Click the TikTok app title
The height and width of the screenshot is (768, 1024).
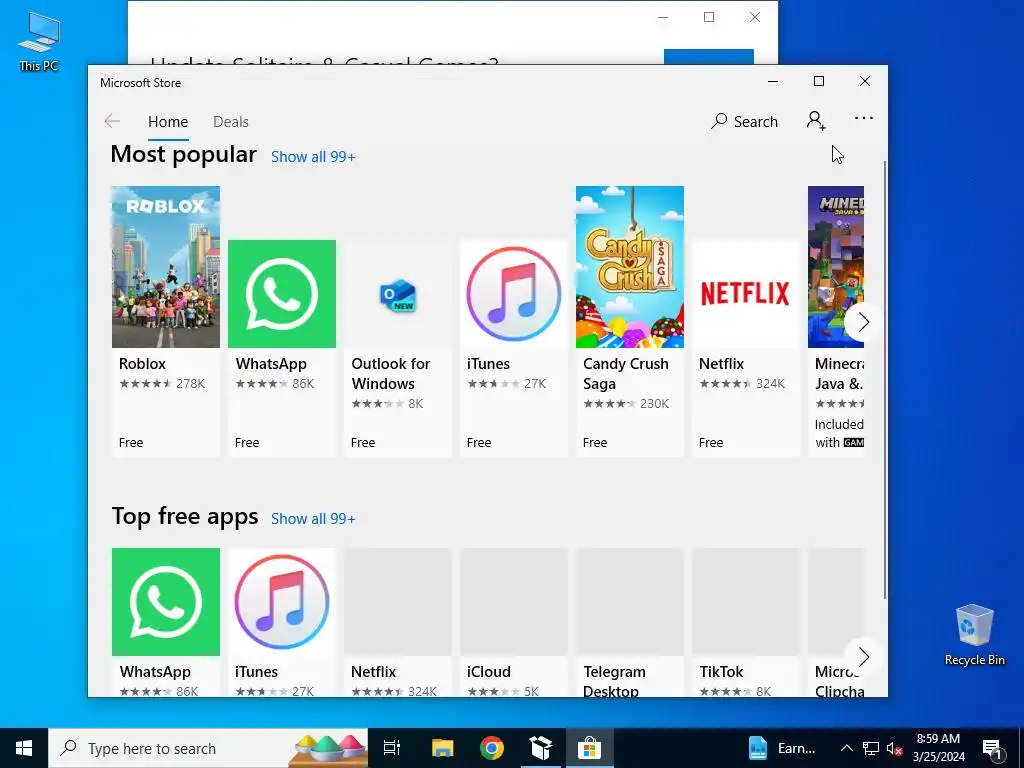[x=721, y=671]
